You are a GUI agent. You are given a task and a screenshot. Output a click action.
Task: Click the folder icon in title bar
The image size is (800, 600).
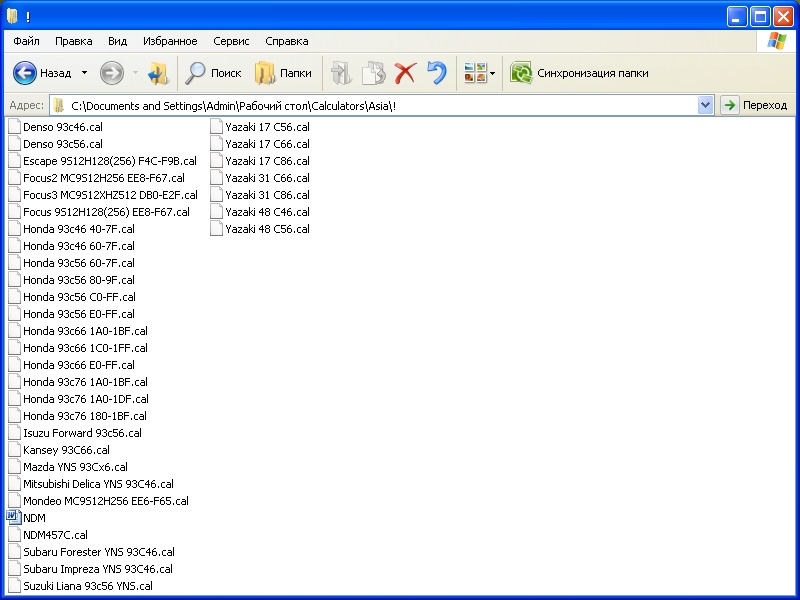click(x=12, y=16)
